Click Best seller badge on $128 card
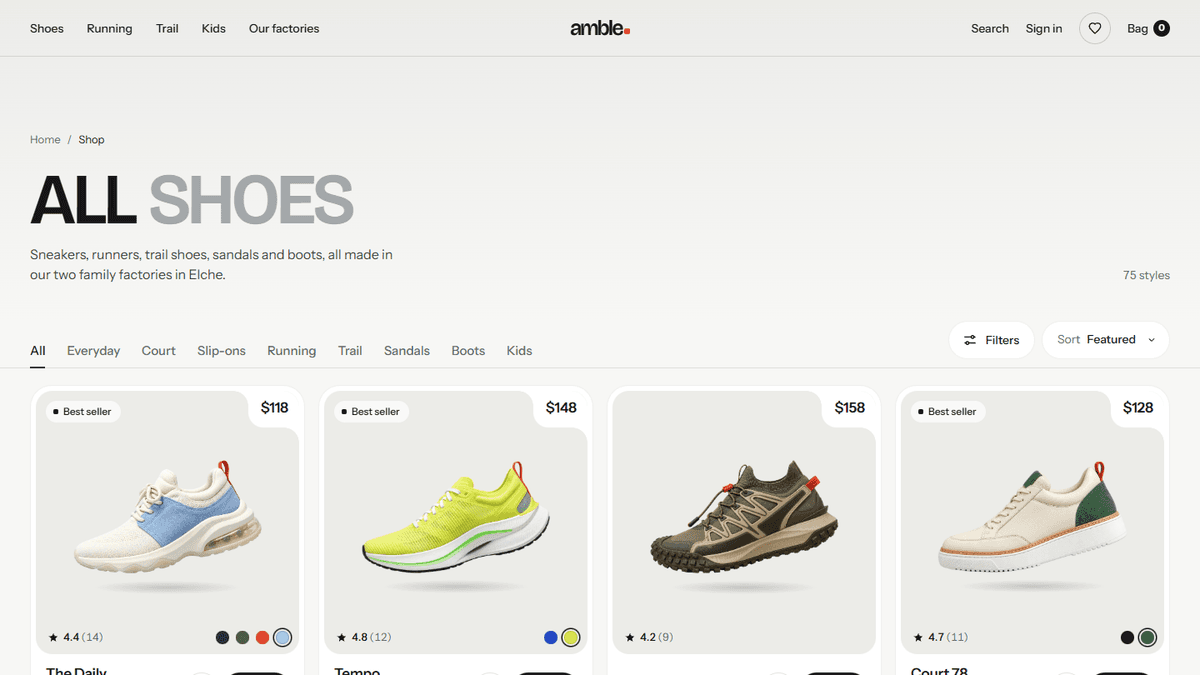Screen dimensions: 1200x675 click(x=947, y=411)
